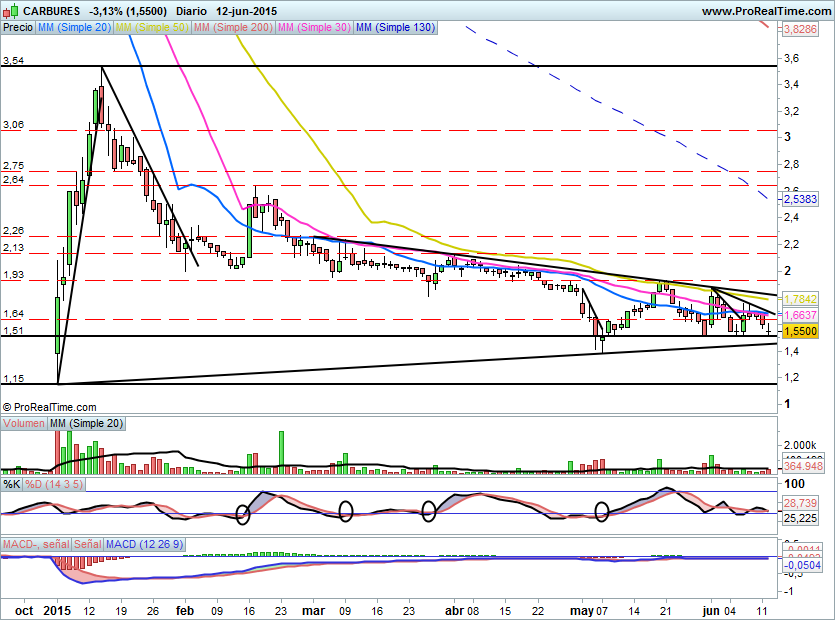Image resolution: width=835 pixels, height=620 pixels.
Task: Open volume panel MM (Simple 20) settings
Action: (86, 424)
